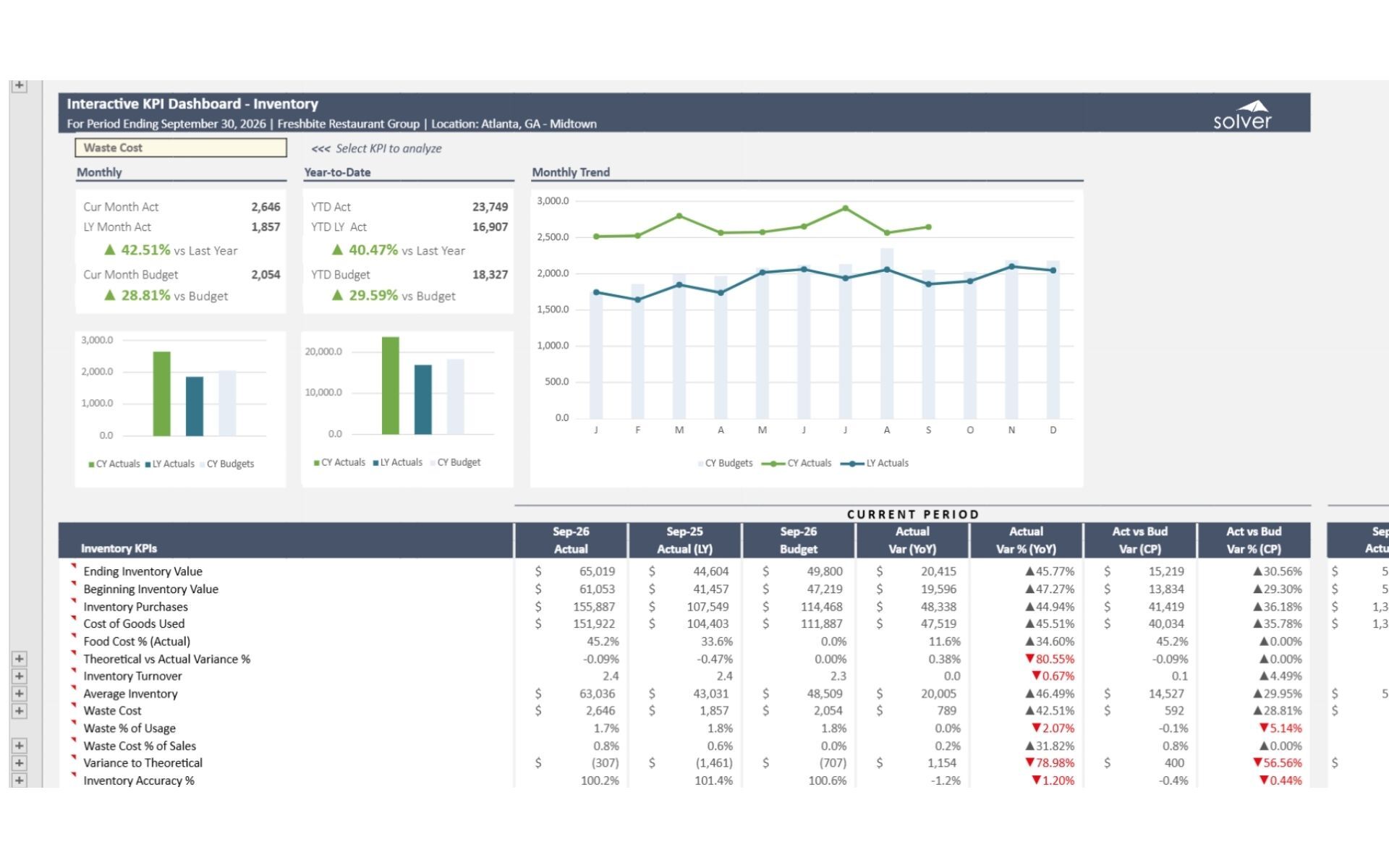1389x868 pixels.
Task: Click green up-arrow next to 42.51% vs Last Year
Action: click(x=110, y=250)
